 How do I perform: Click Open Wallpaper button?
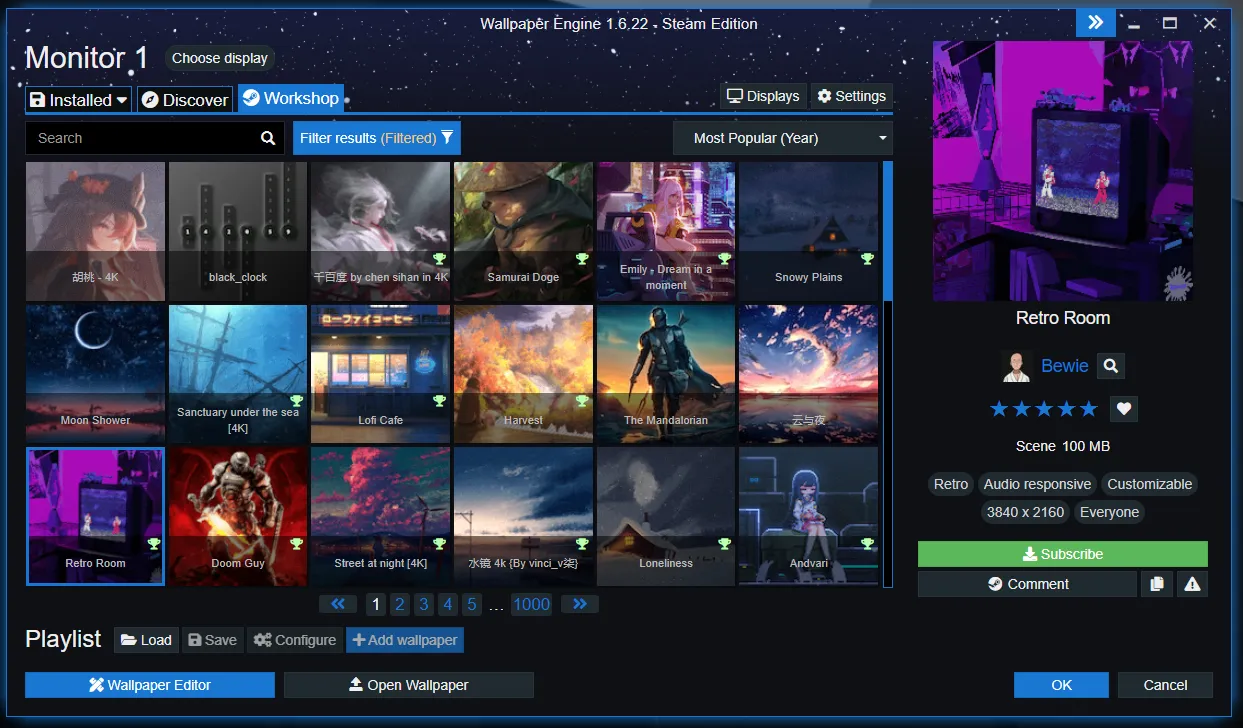(x=409, y=685)
